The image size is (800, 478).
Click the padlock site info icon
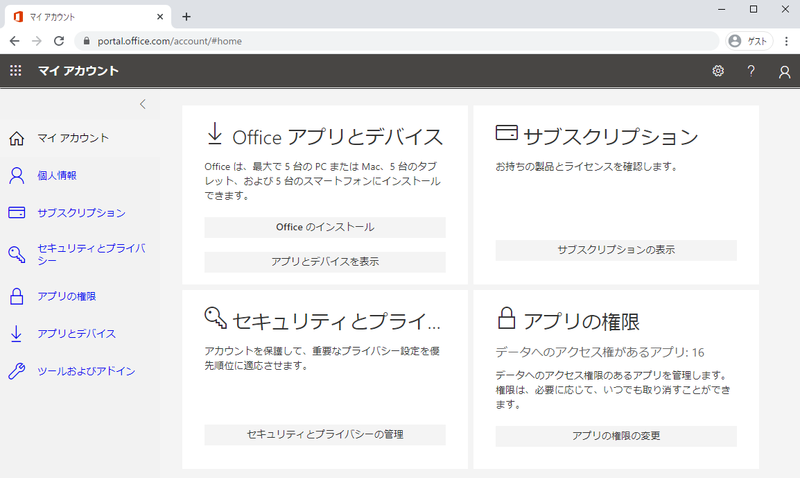tap(86, 41)
